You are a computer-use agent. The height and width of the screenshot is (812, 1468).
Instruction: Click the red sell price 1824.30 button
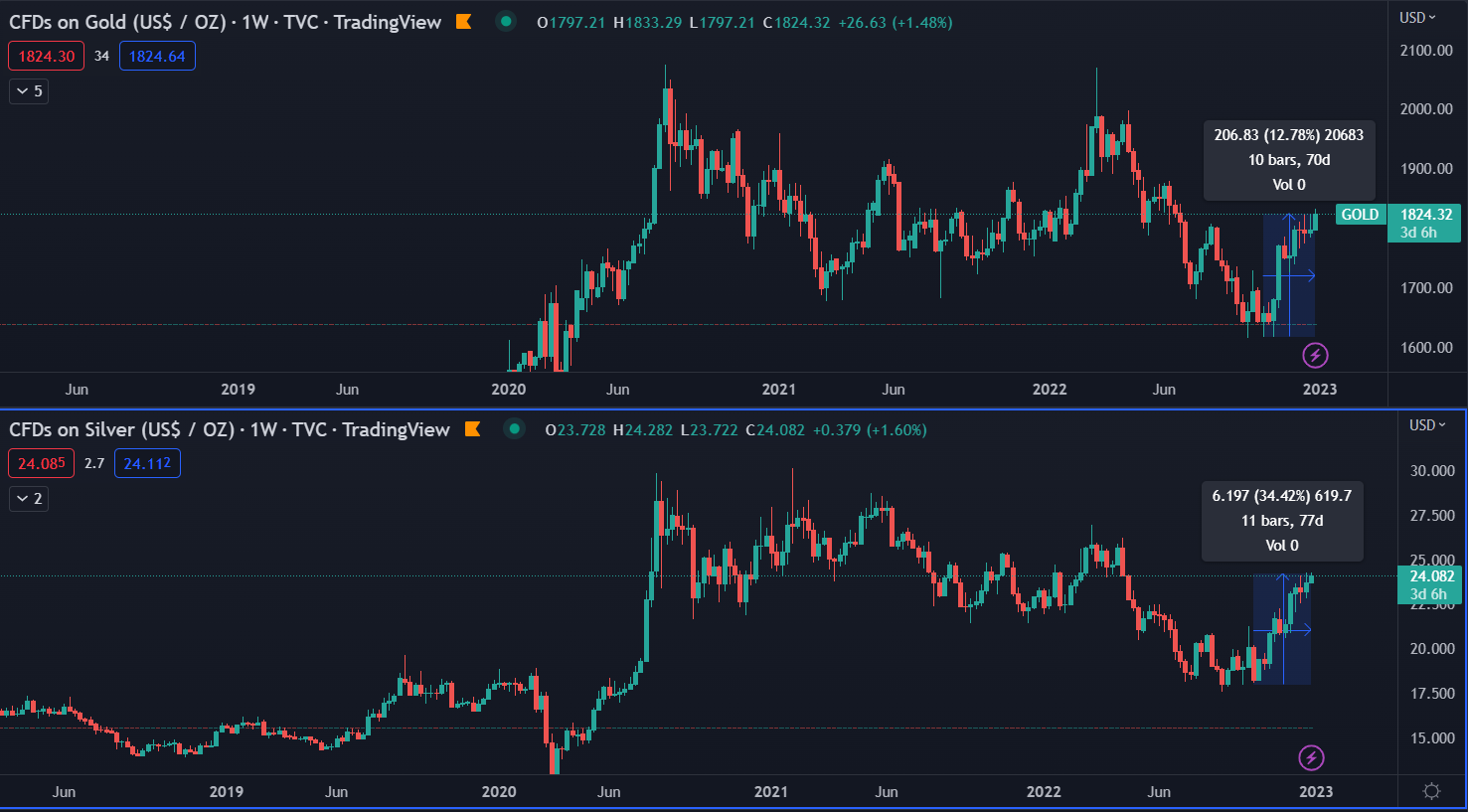47,56
